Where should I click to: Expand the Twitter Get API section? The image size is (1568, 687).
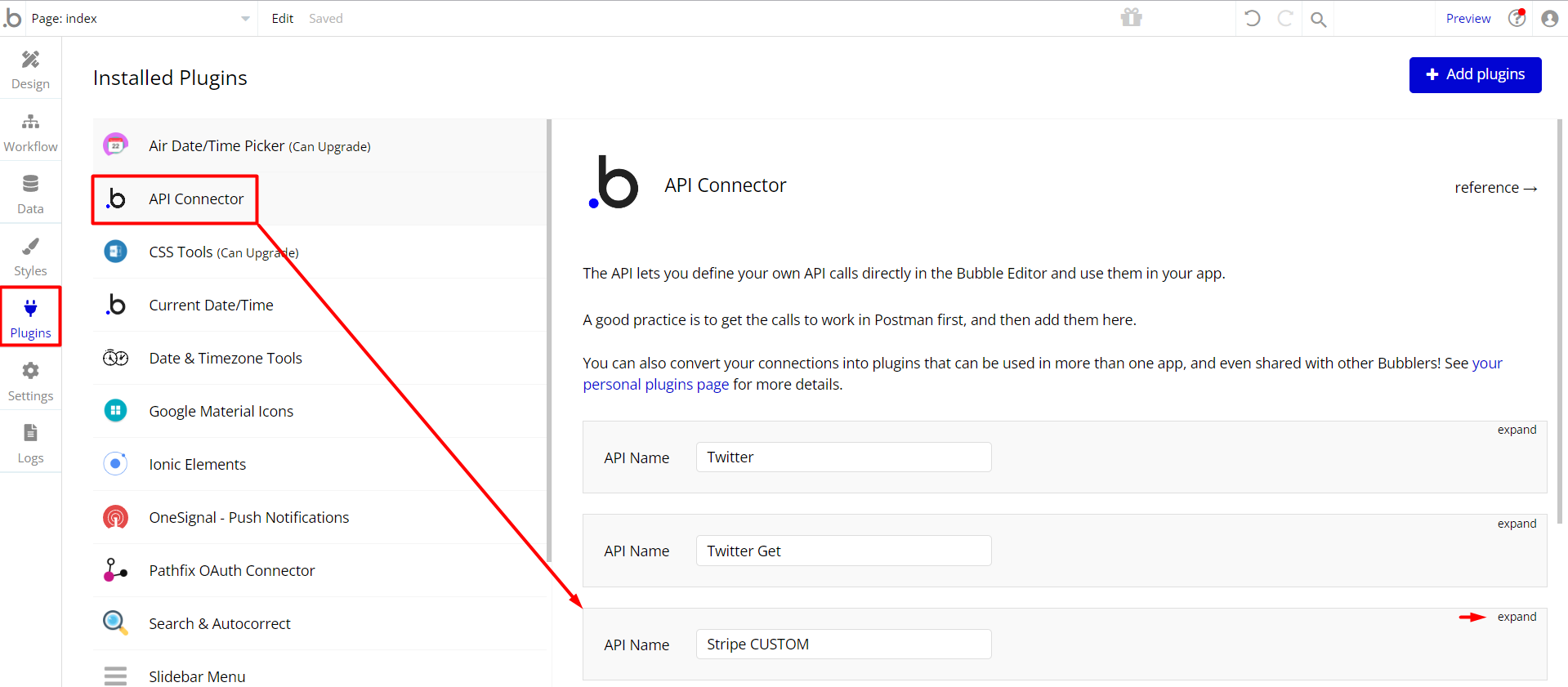pyautogui.click(x=1517, y=524)
